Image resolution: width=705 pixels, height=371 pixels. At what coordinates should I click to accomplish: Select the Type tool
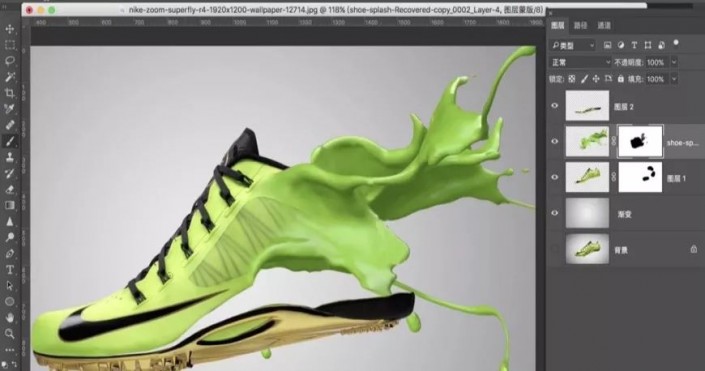pos(9,270)
